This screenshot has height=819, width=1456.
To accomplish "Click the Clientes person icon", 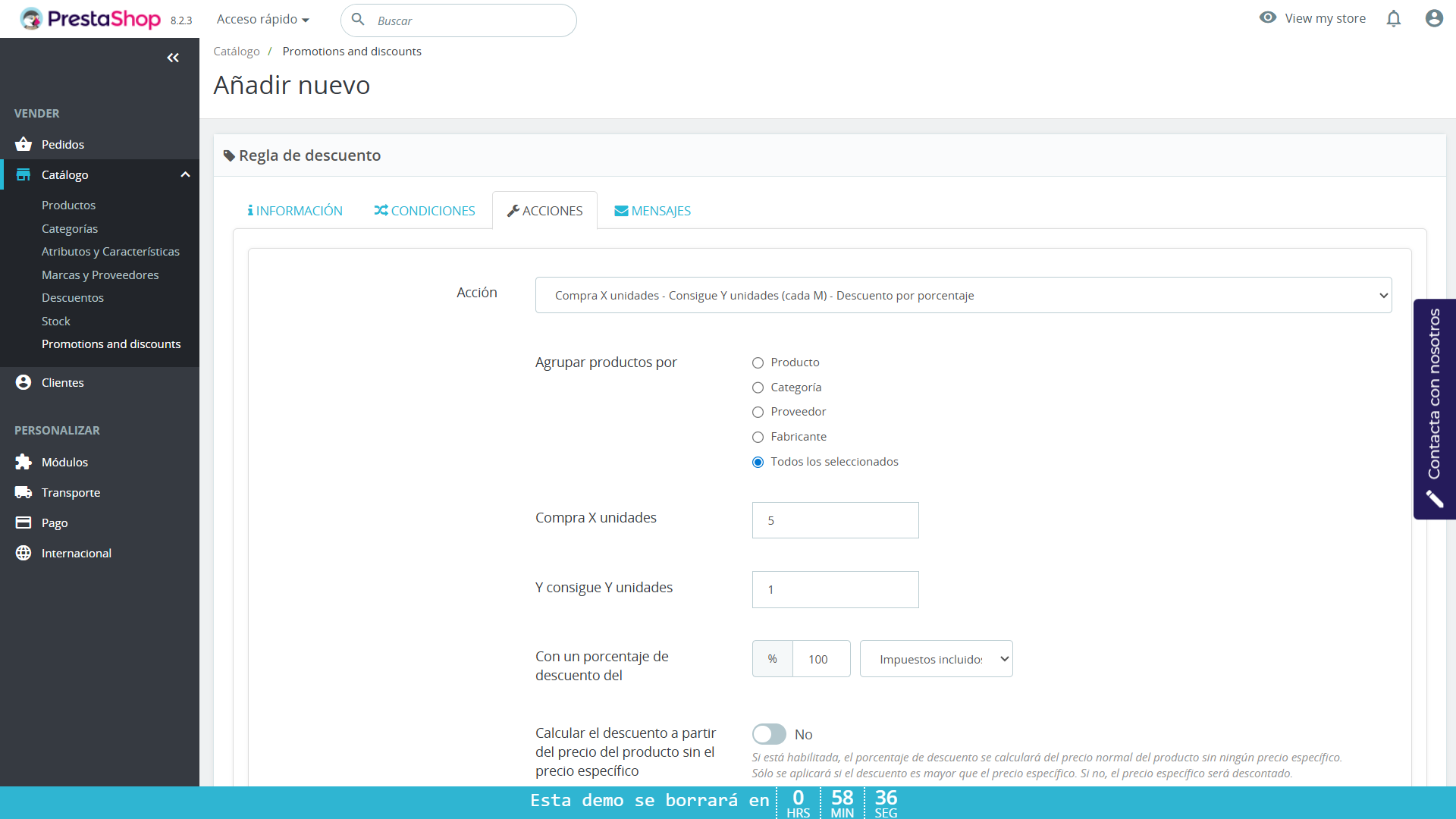I will pos(24,382).
